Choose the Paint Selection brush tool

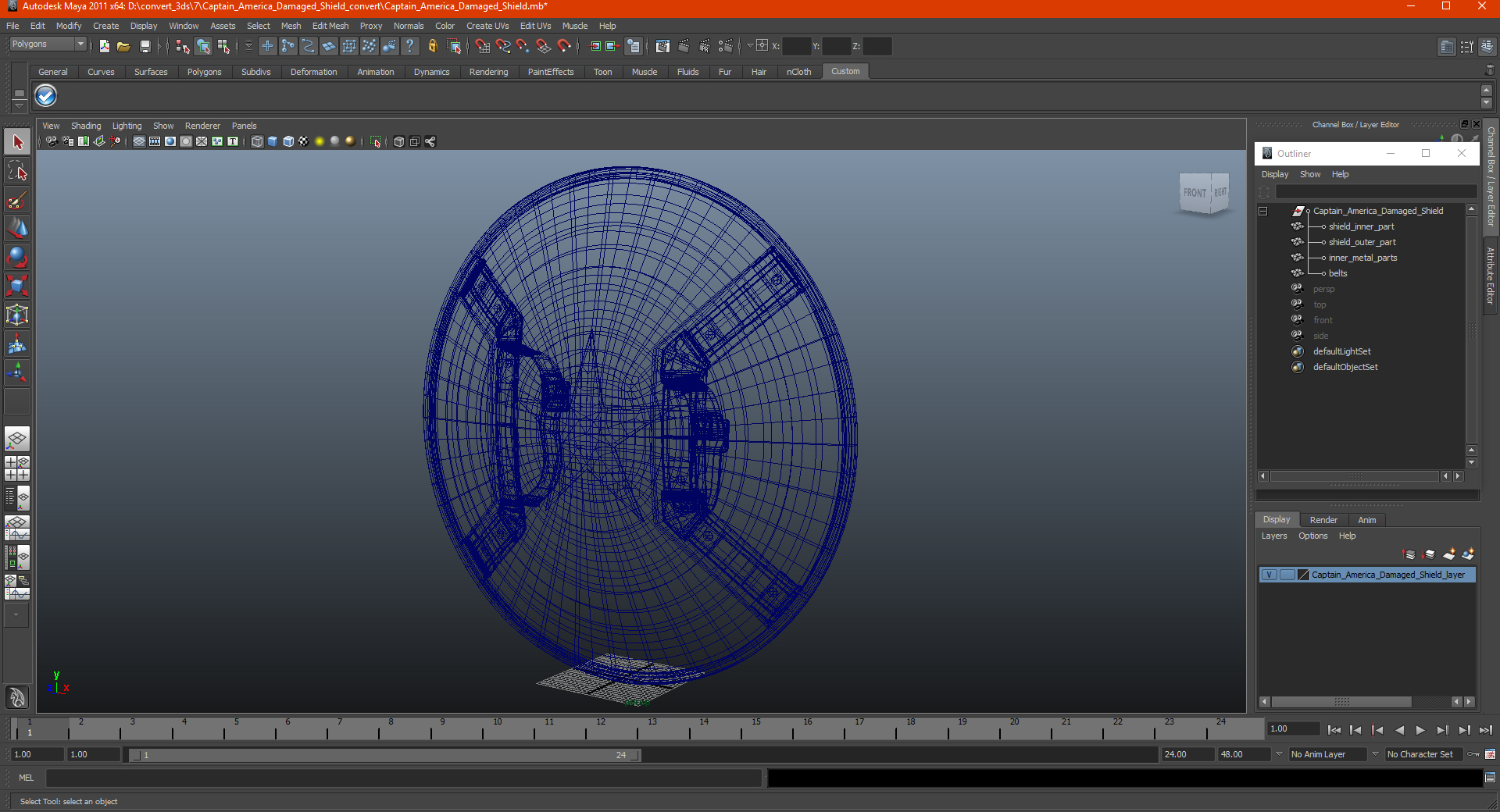coord(17,200)
